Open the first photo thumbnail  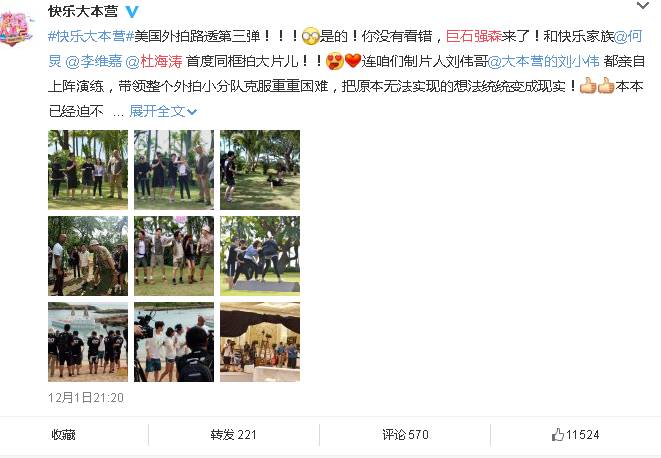point(88,170)
